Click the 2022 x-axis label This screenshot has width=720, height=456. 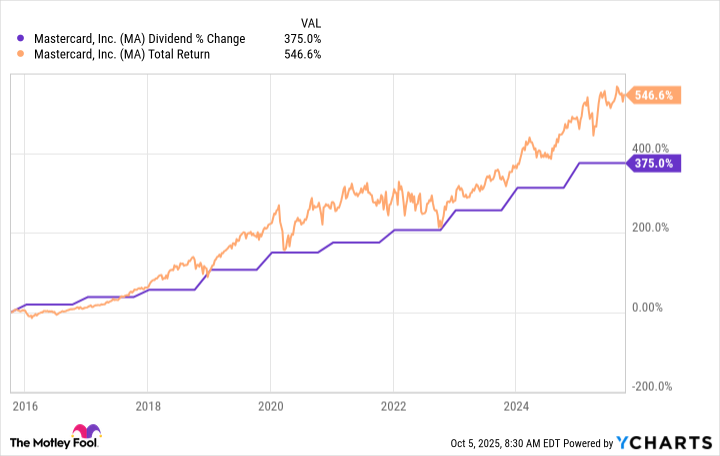click(x=393, y=408)
